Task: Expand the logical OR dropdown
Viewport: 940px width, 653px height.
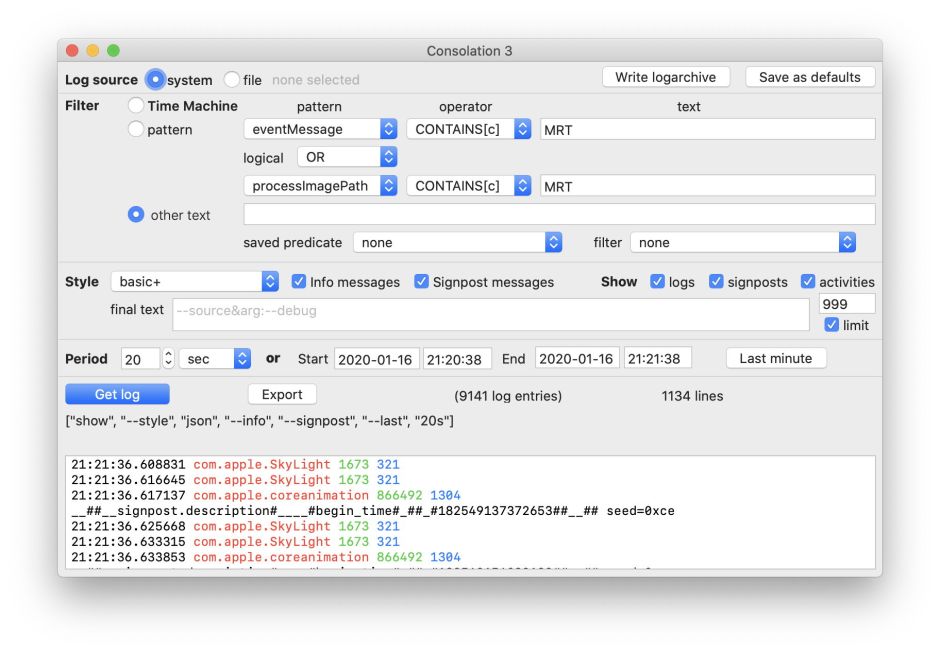Action: tap(347, 157)
